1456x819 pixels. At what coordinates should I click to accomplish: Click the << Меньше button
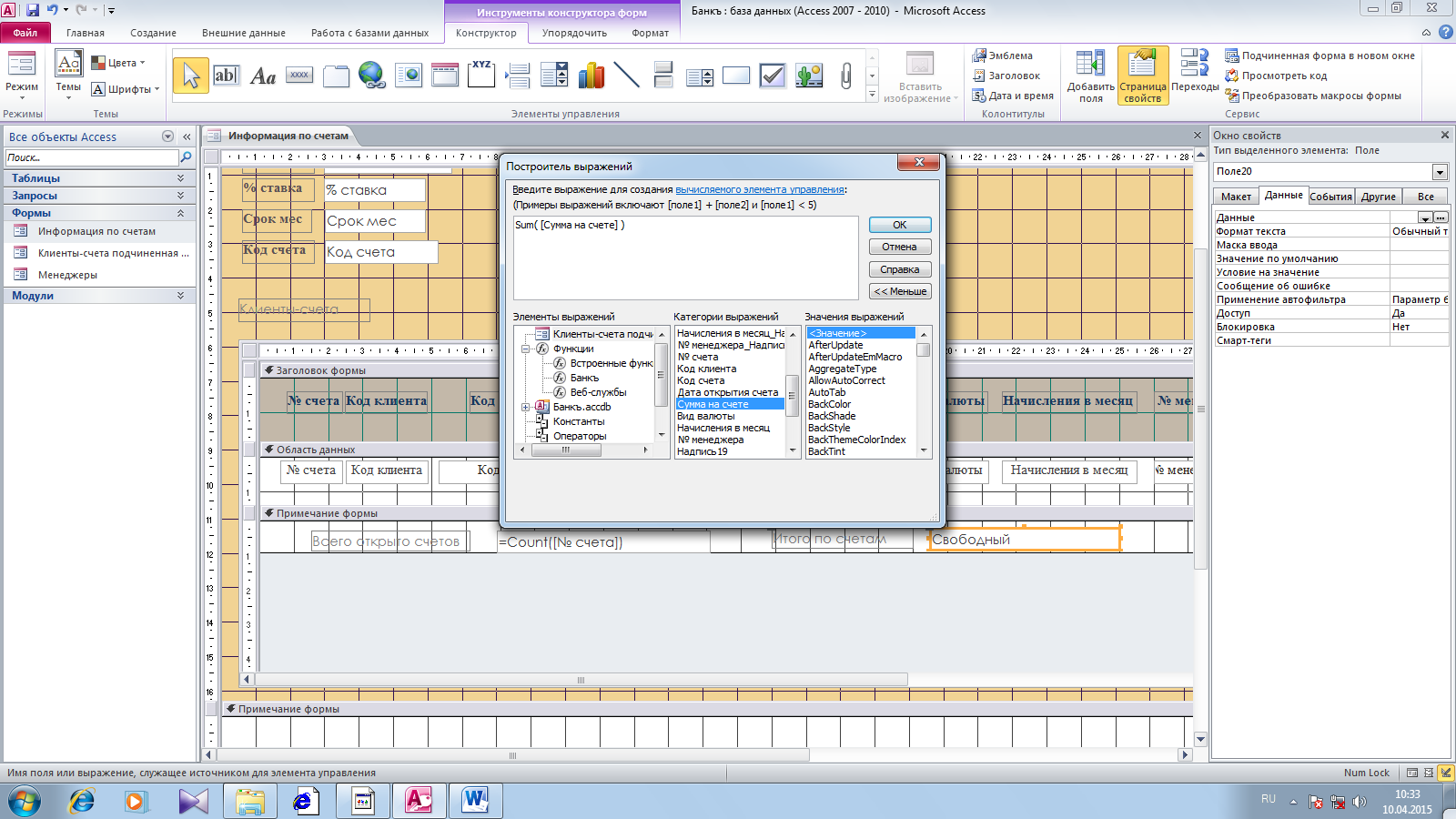899,291
